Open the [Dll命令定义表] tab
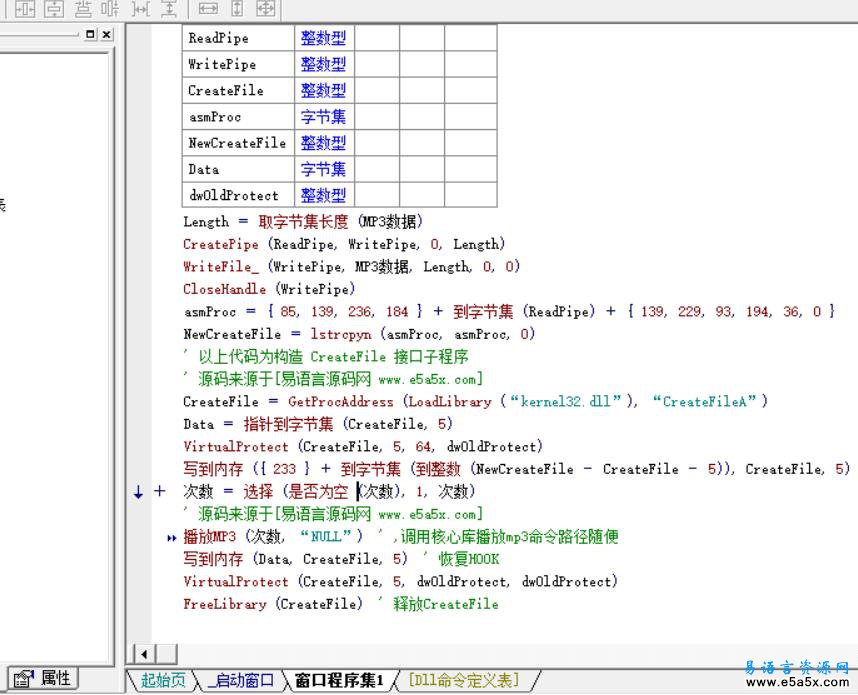Viewport: 858px width, 695px height. (464, 680)
